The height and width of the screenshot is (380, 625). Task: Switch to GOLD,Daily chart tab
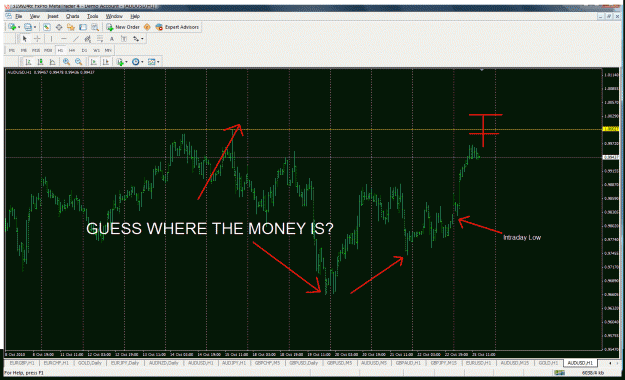[90, 363]
